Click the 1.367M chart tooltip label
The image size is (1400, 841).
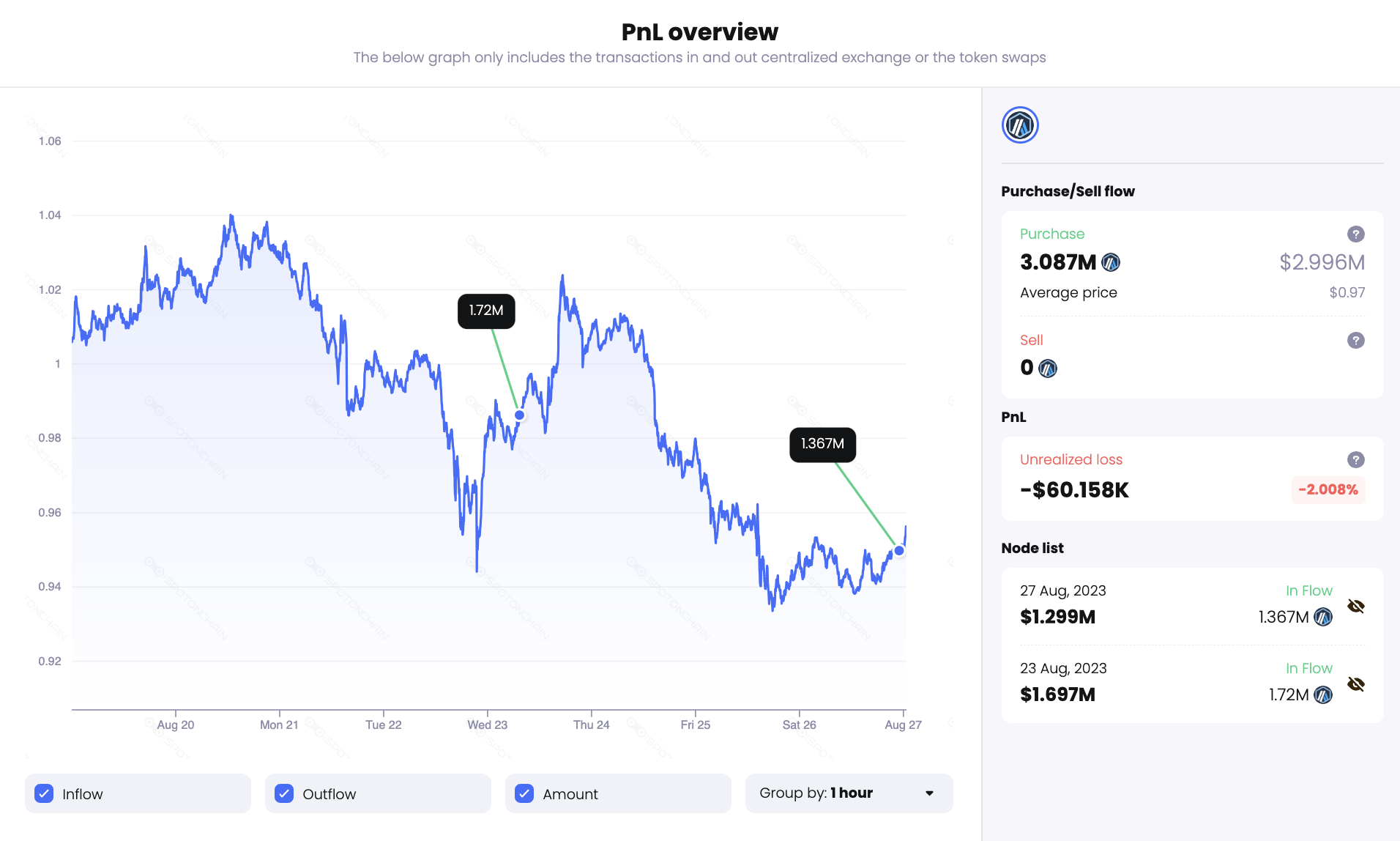point(822,444)
